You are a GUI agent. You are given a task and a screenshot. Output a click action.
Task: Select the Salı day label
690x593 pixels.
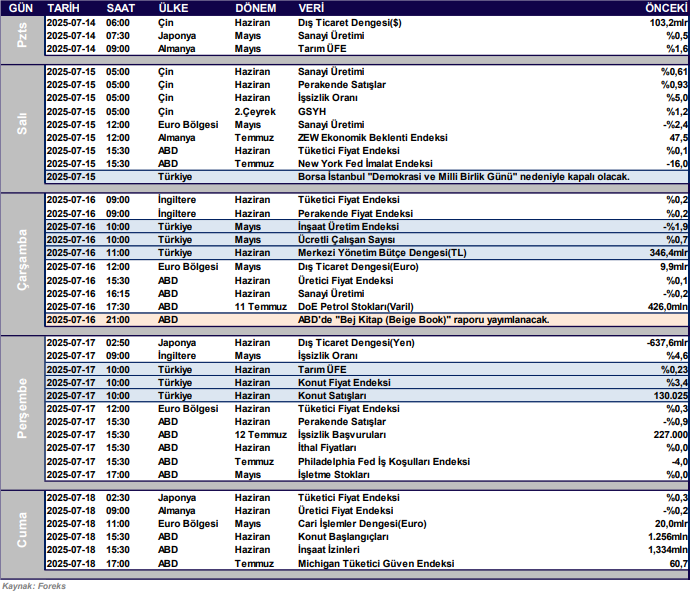click(21, 124)
